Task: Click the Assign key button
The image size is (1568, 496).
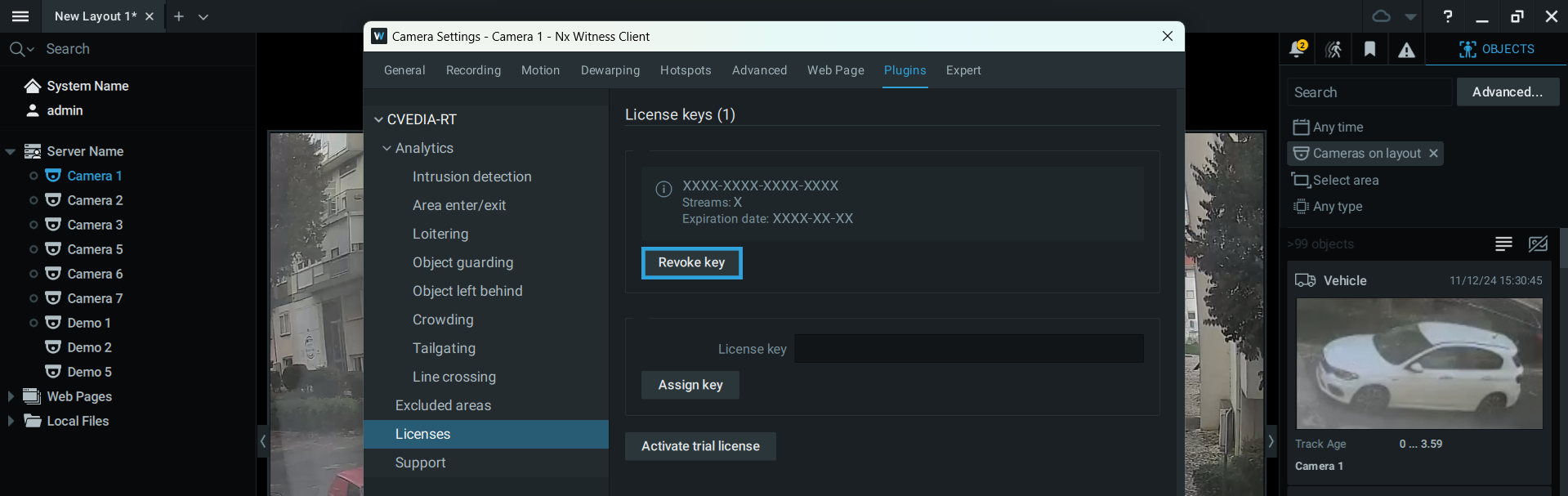Action: coord(690,385)
